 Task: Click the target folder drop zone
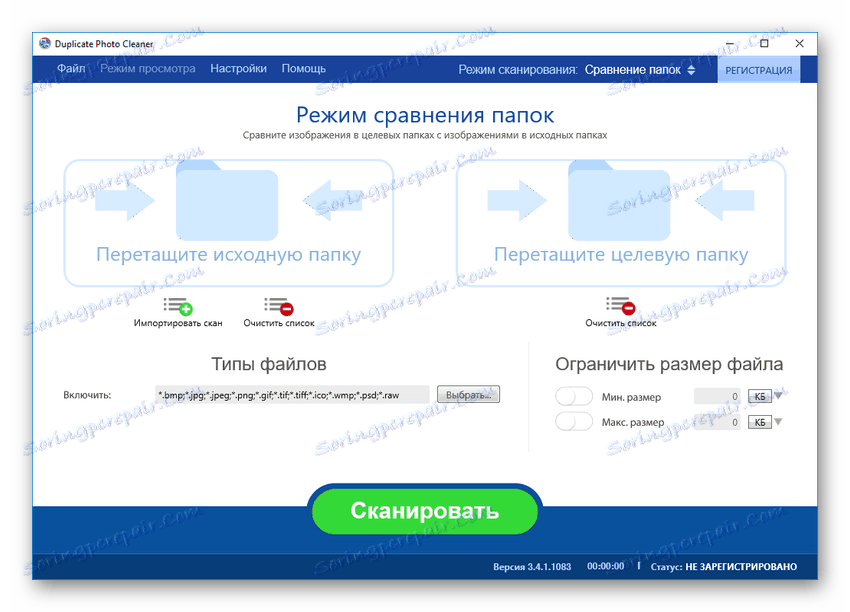621,223
